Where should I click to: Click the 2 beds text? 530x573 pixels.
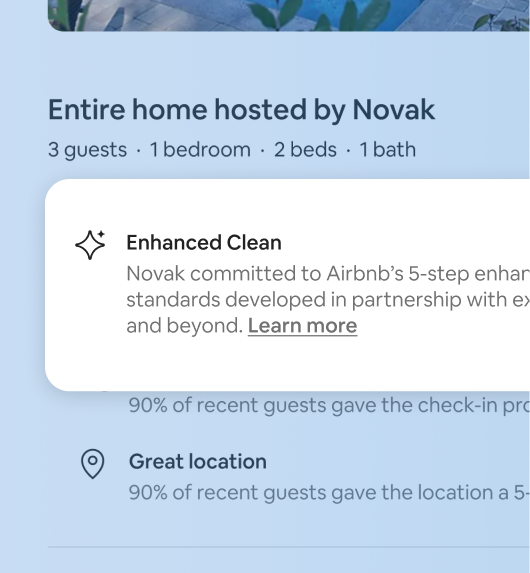(305, 150)
